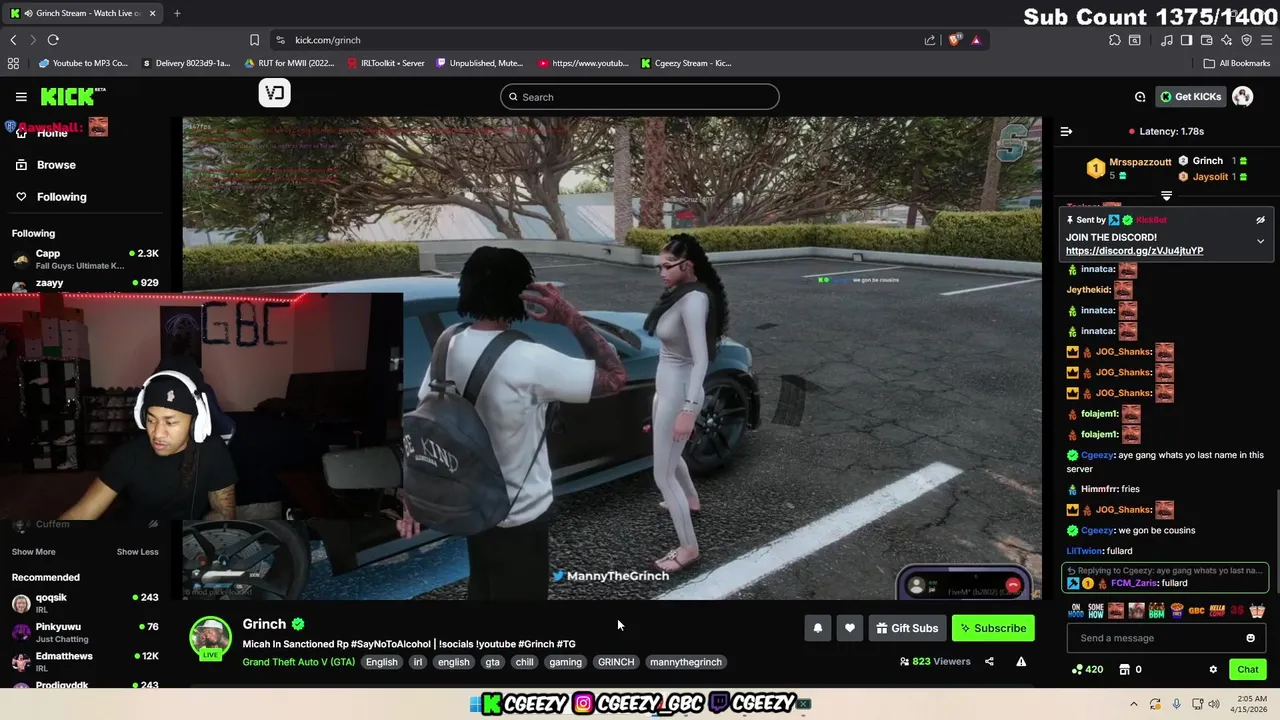Click Show More in following list

[33, 552]
